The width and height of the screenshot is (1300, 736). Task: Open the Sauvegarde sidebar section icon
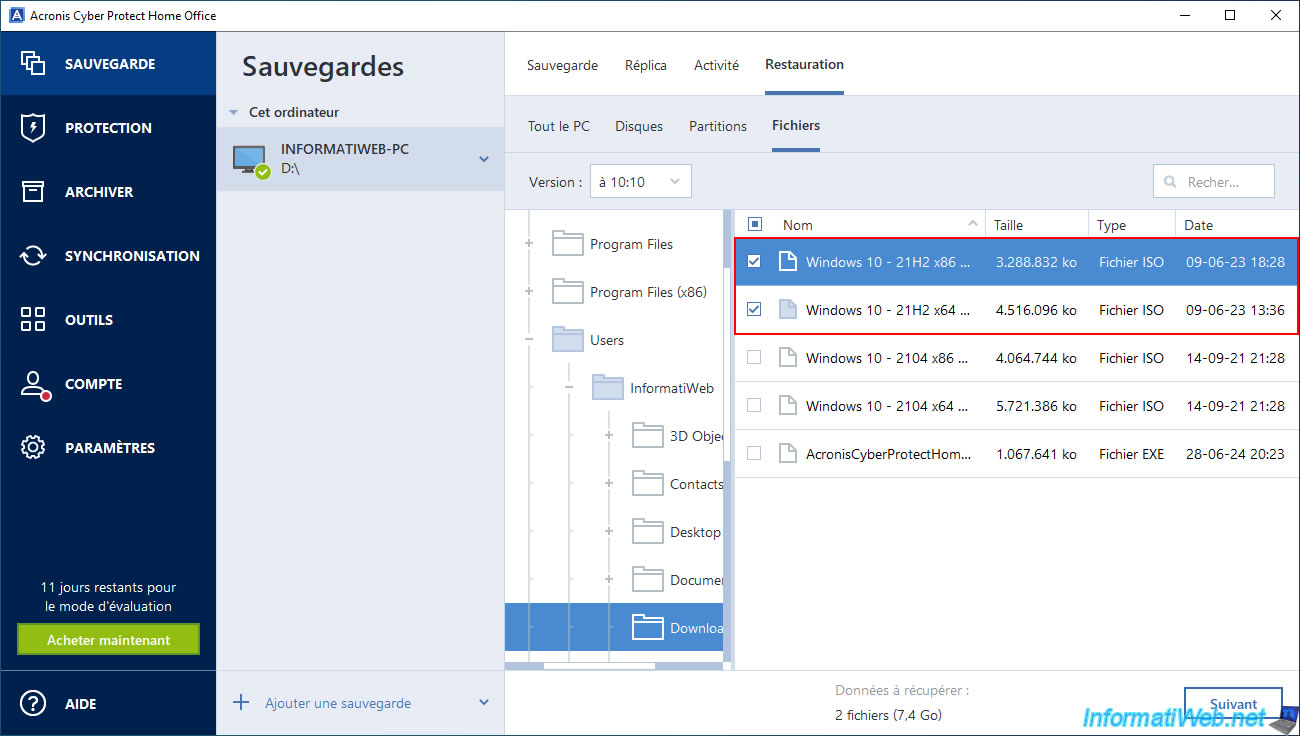(x=33, y=64)
